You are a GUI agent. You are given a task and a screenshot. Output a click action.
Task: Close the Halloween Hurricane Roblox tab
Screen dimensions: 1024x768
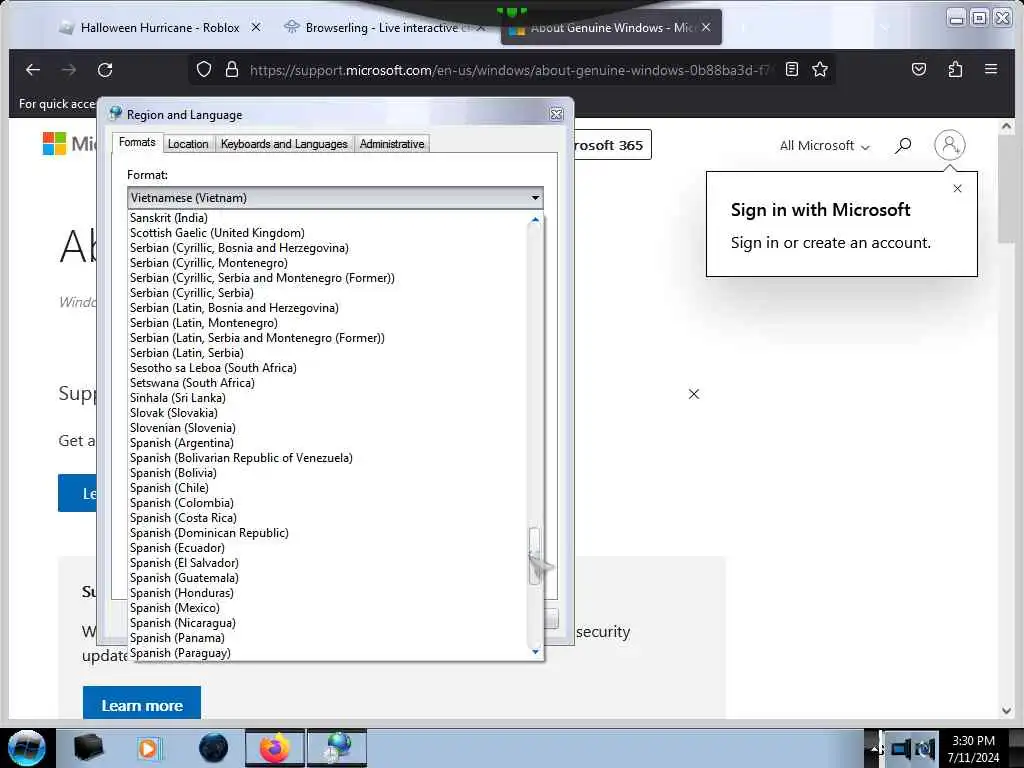click(x=256, y=27)
